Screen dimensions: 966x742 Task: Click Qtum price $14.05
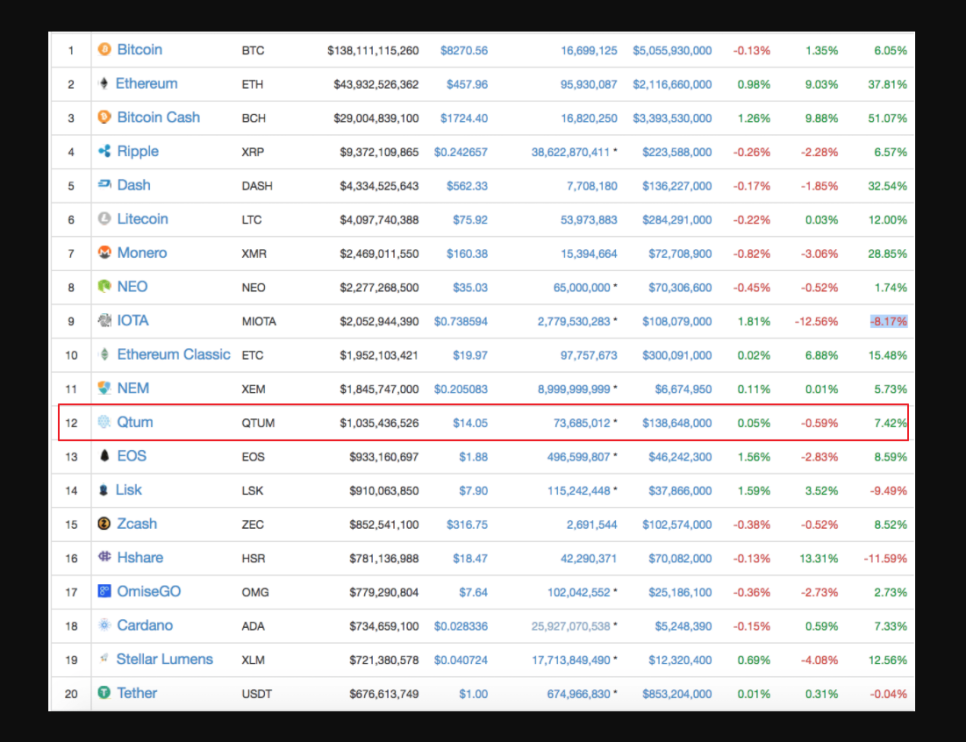pyautogui.click(x=470, y=423)
